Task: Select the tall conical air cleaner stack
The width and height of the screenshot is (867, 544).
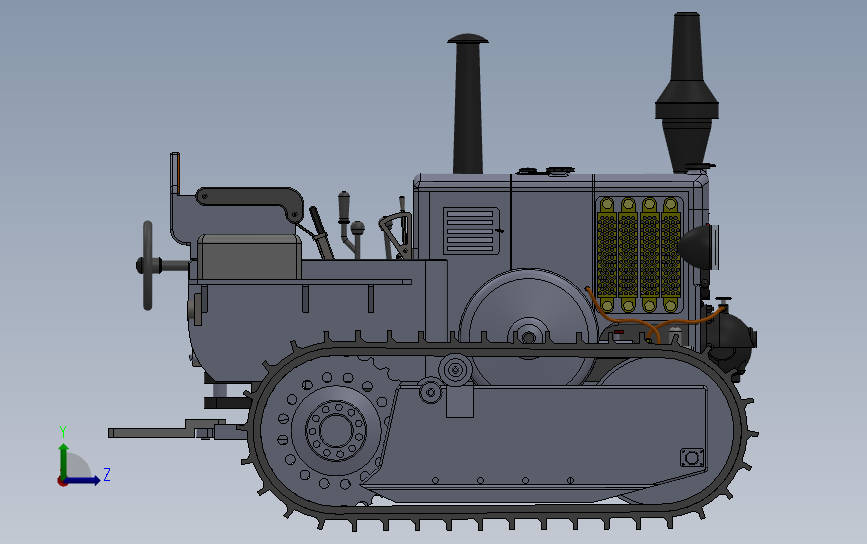Action: [x=687, y=91]
